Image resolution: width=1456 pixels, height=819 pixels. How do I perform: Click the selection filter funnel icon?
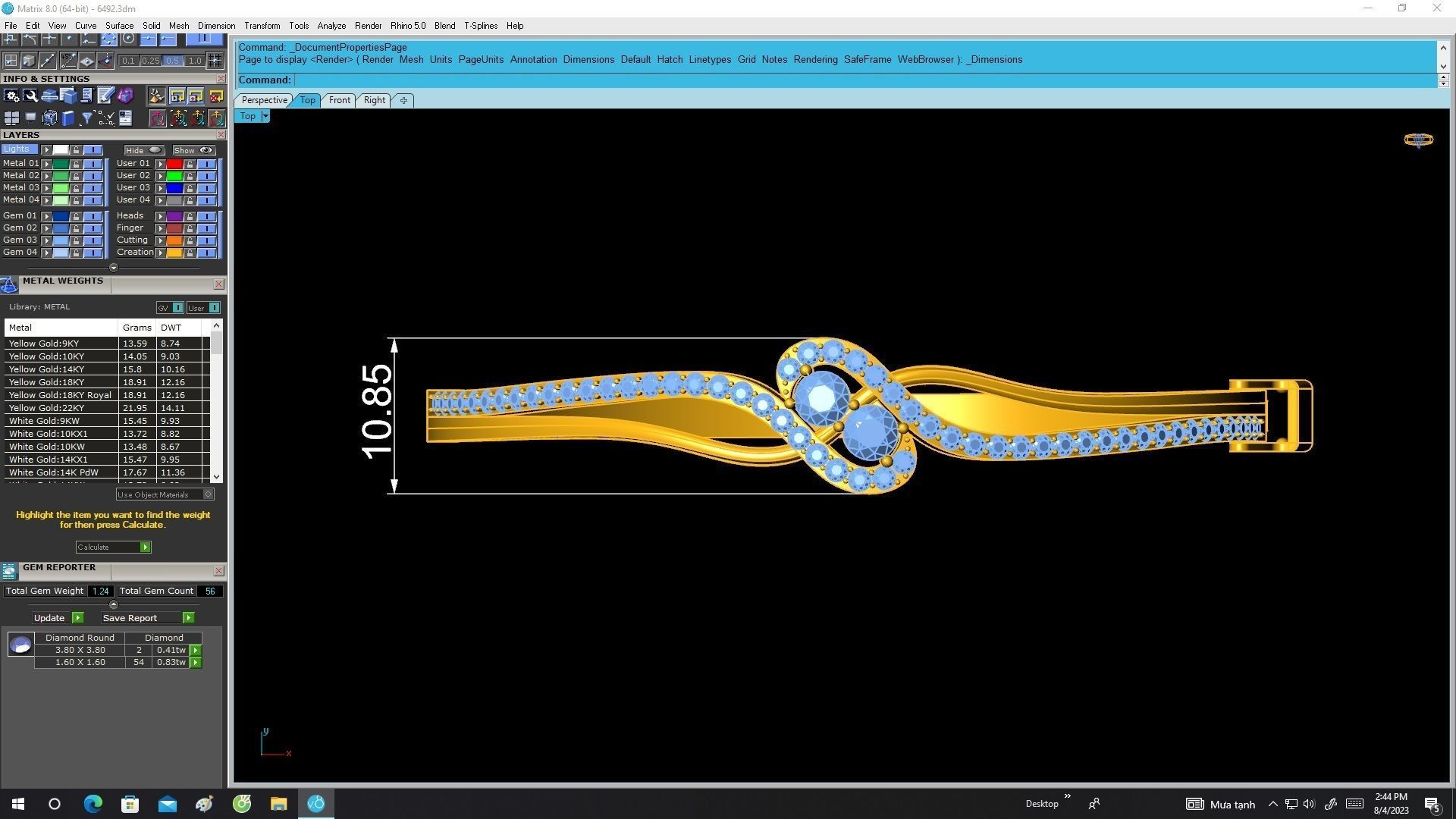click(x=87, y=118)
